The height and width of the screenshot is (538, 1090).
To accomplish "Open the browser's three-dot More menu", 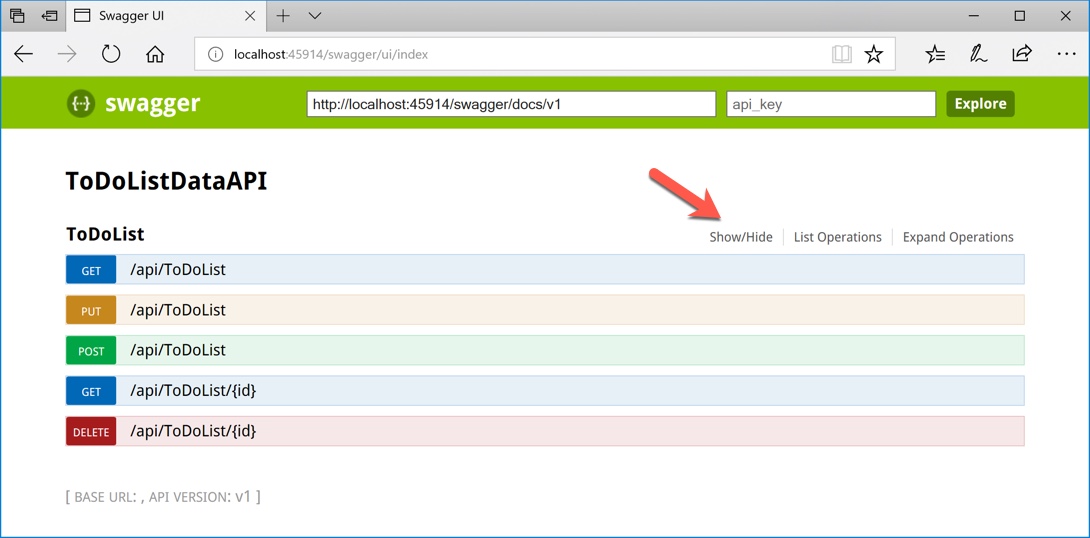I will (1066, 54).
